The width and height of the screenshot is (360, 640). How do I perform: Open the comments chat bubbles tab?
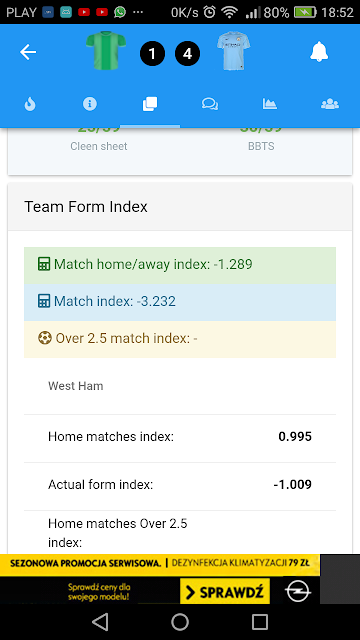[210, 104]
